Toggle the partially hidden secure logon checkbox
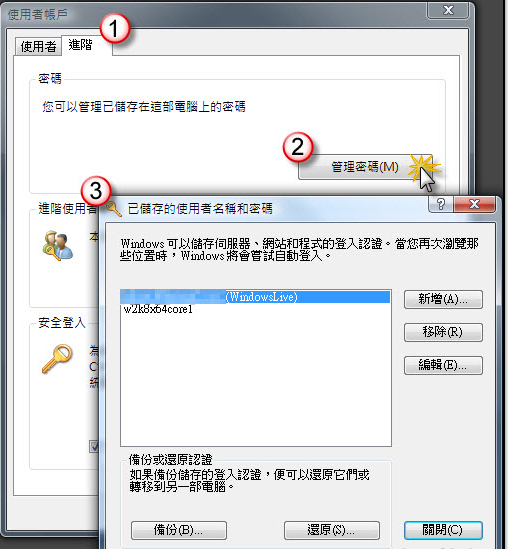This screenshot has height=549, width=510. (94, 446)
